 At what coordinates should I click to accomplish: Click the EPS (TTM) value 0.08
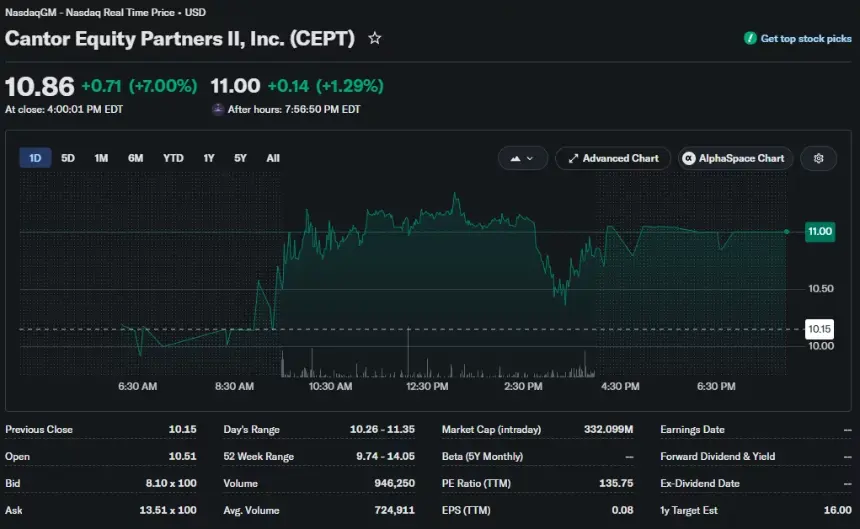point(623,510)
